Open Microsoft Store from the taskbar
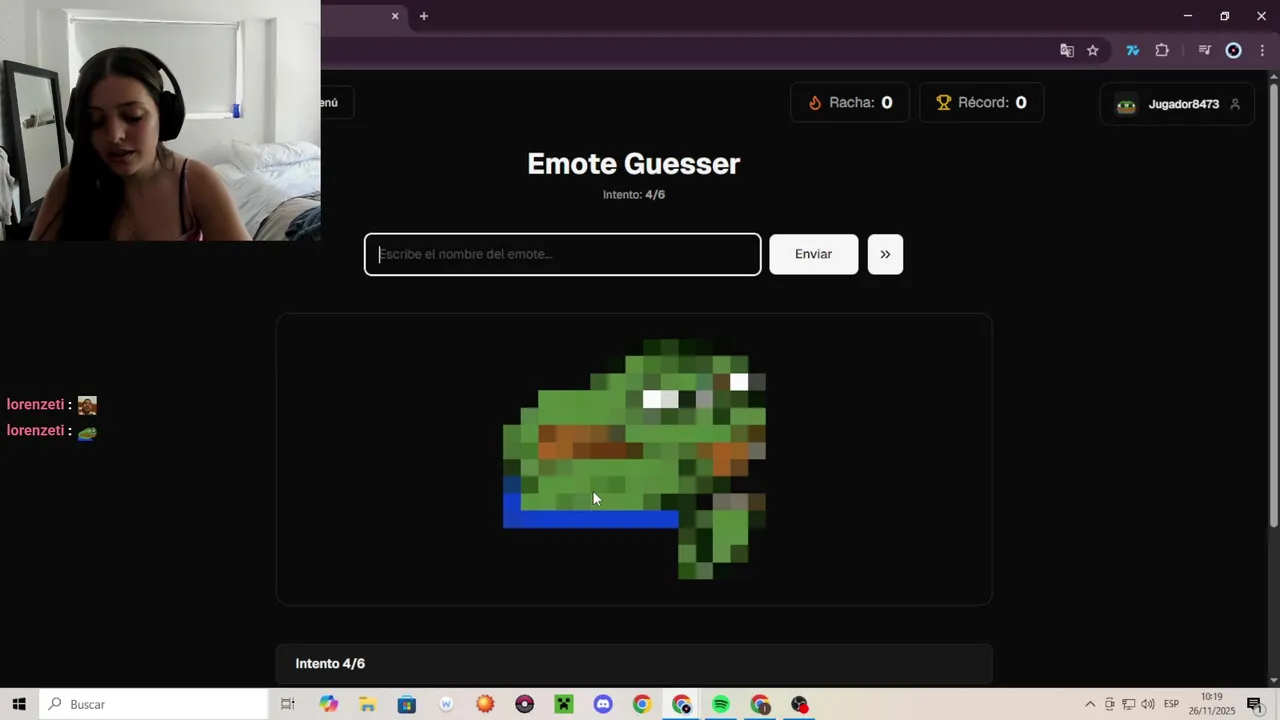 coord(406,704)
